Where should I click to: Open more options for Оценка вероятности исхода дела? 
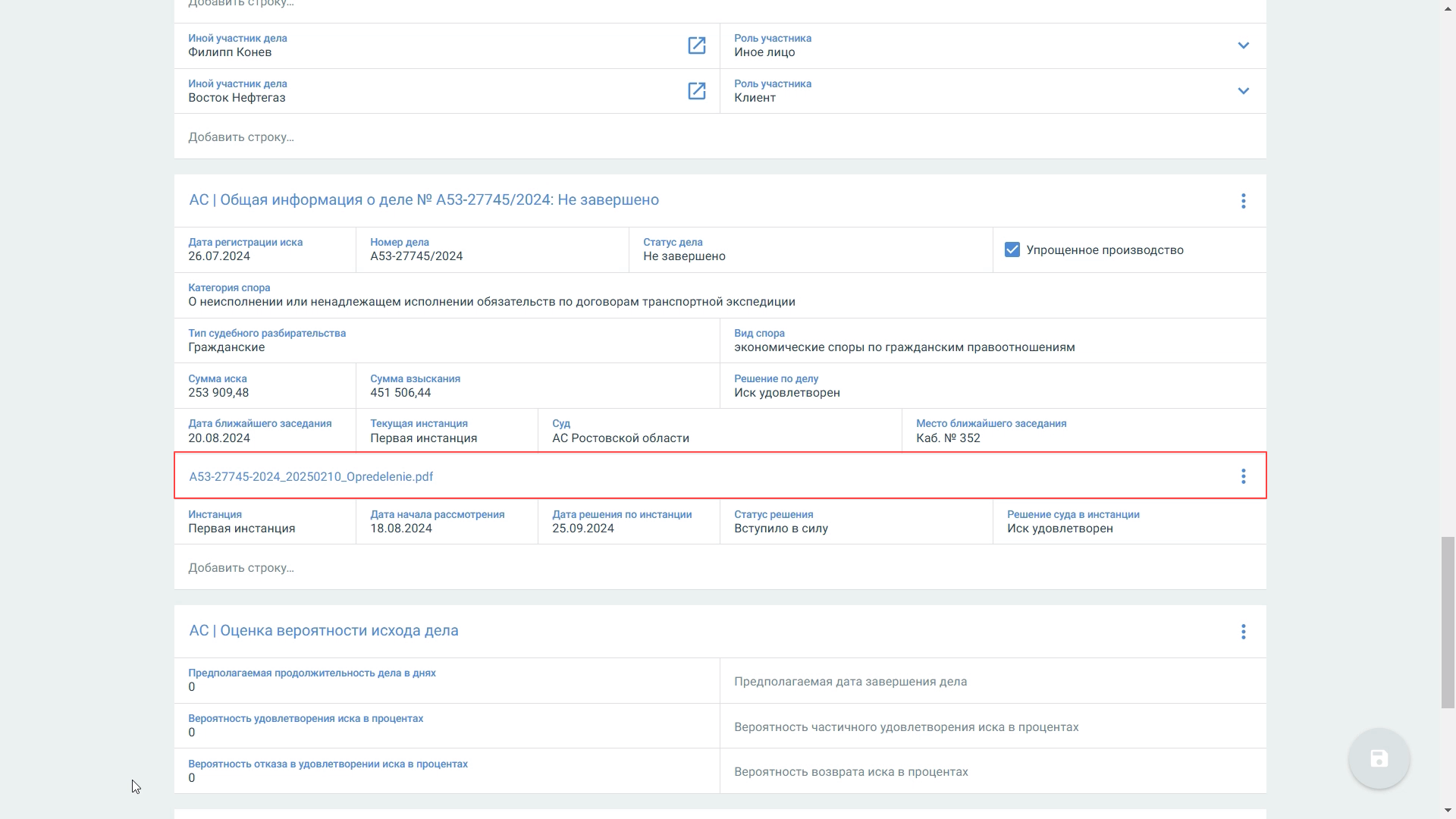[x=1243, y=632]
